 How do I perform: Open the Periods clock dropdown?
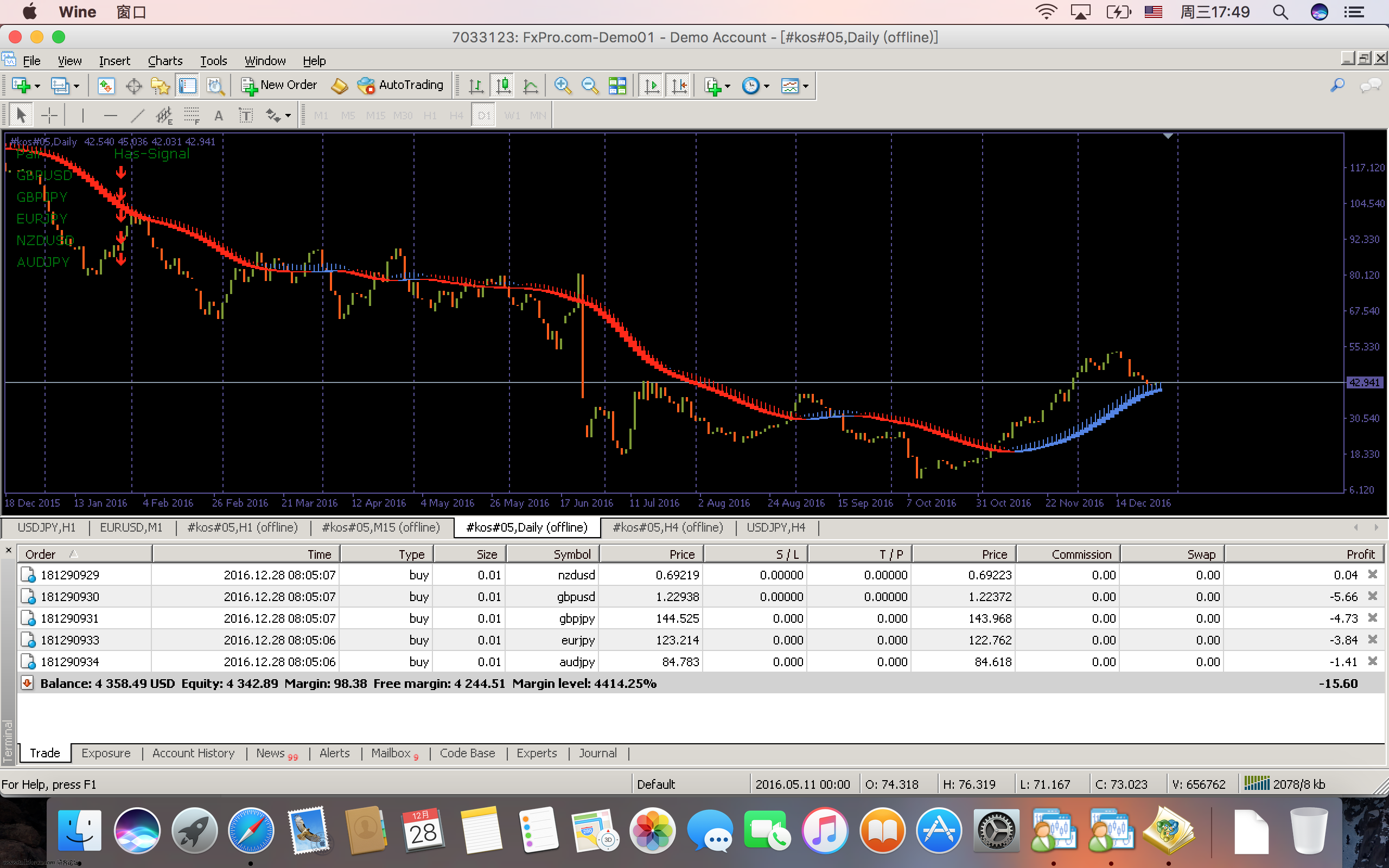click(755, 86)
